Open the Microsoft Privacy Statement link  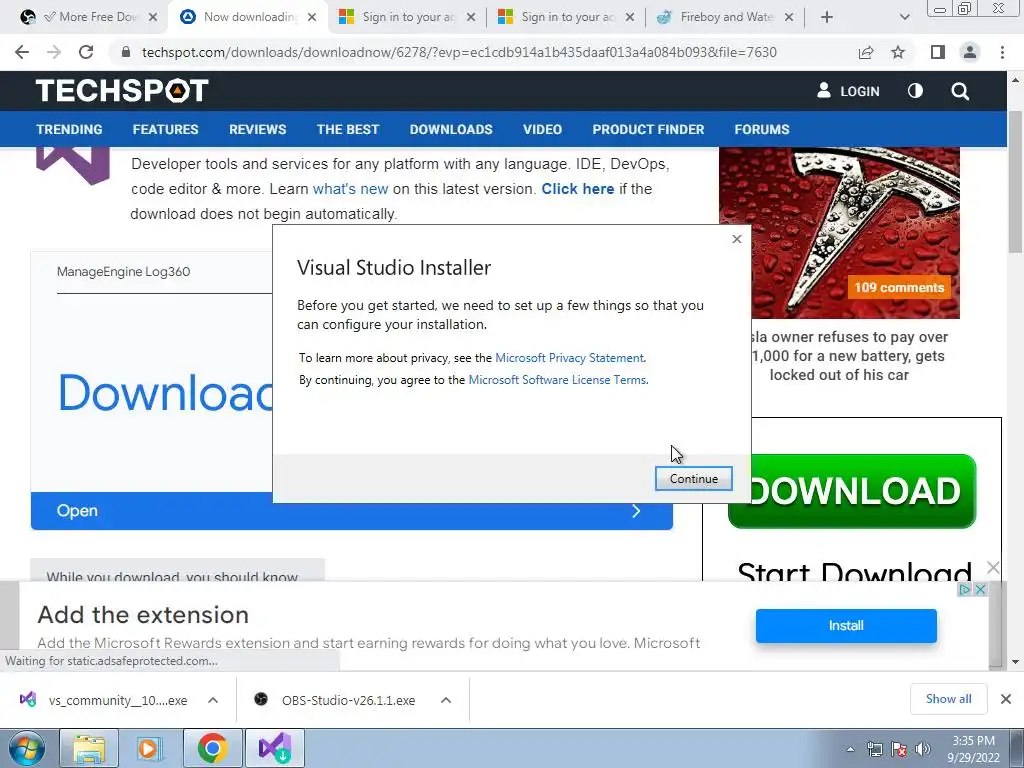(x=569, y=358)
